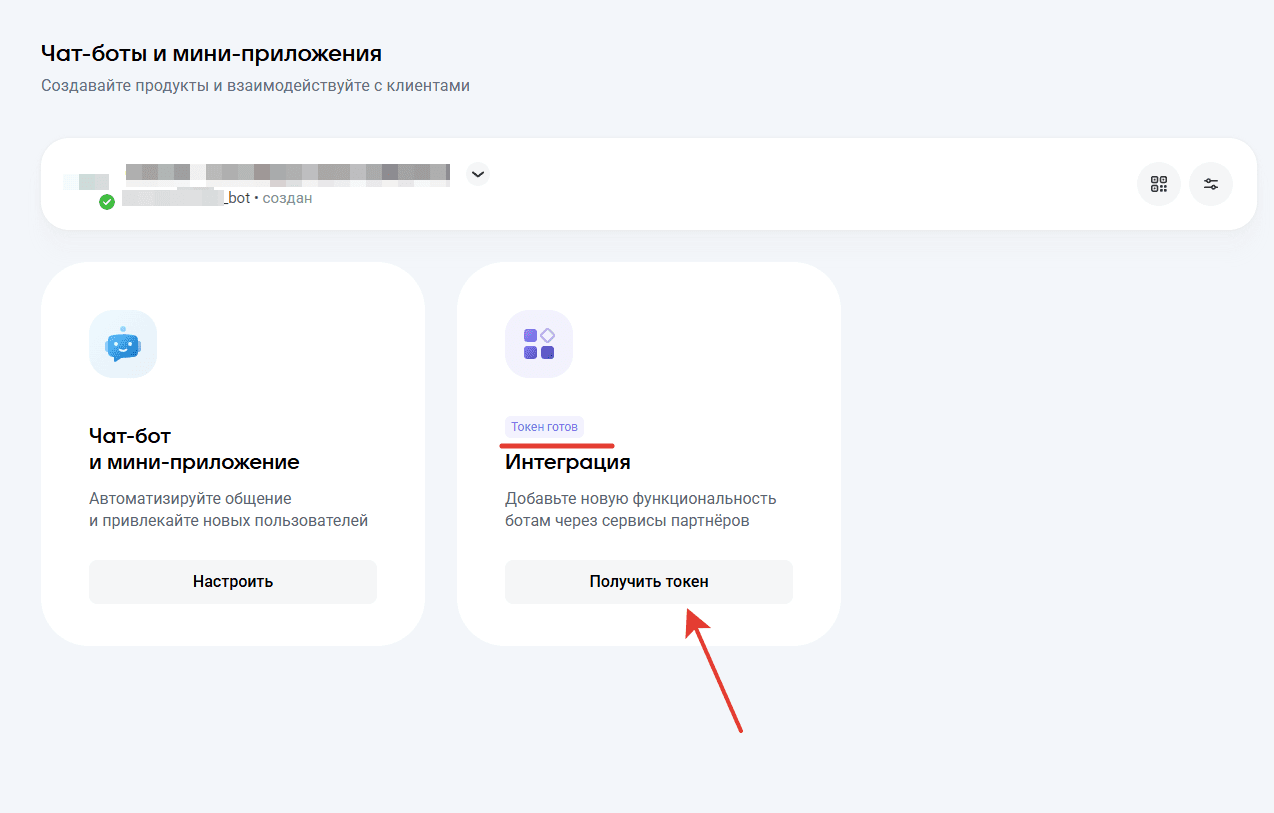This screenshot has height=813, width=1274.
Task: Click the subtitle "Создавайте продукты и взаимодействуйте с клиентами"
Action: pyautogui.click(x=255, y=86)
